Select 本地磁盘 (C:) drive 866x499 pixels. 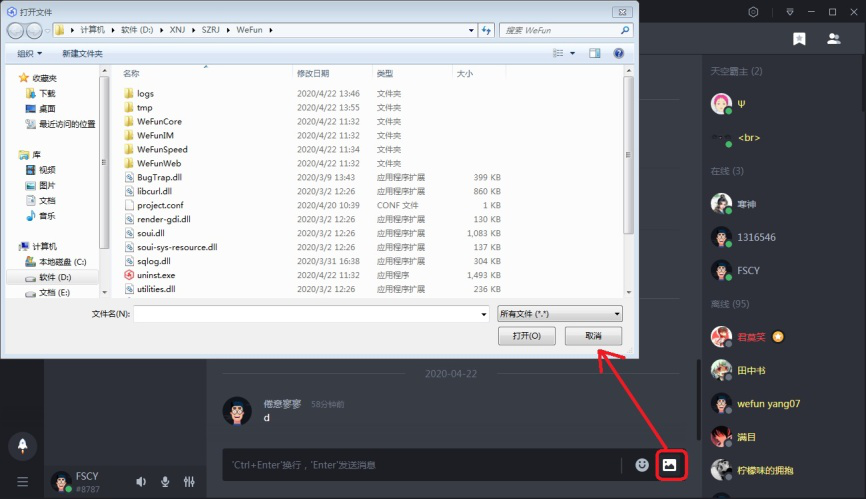tap(62, 262)
